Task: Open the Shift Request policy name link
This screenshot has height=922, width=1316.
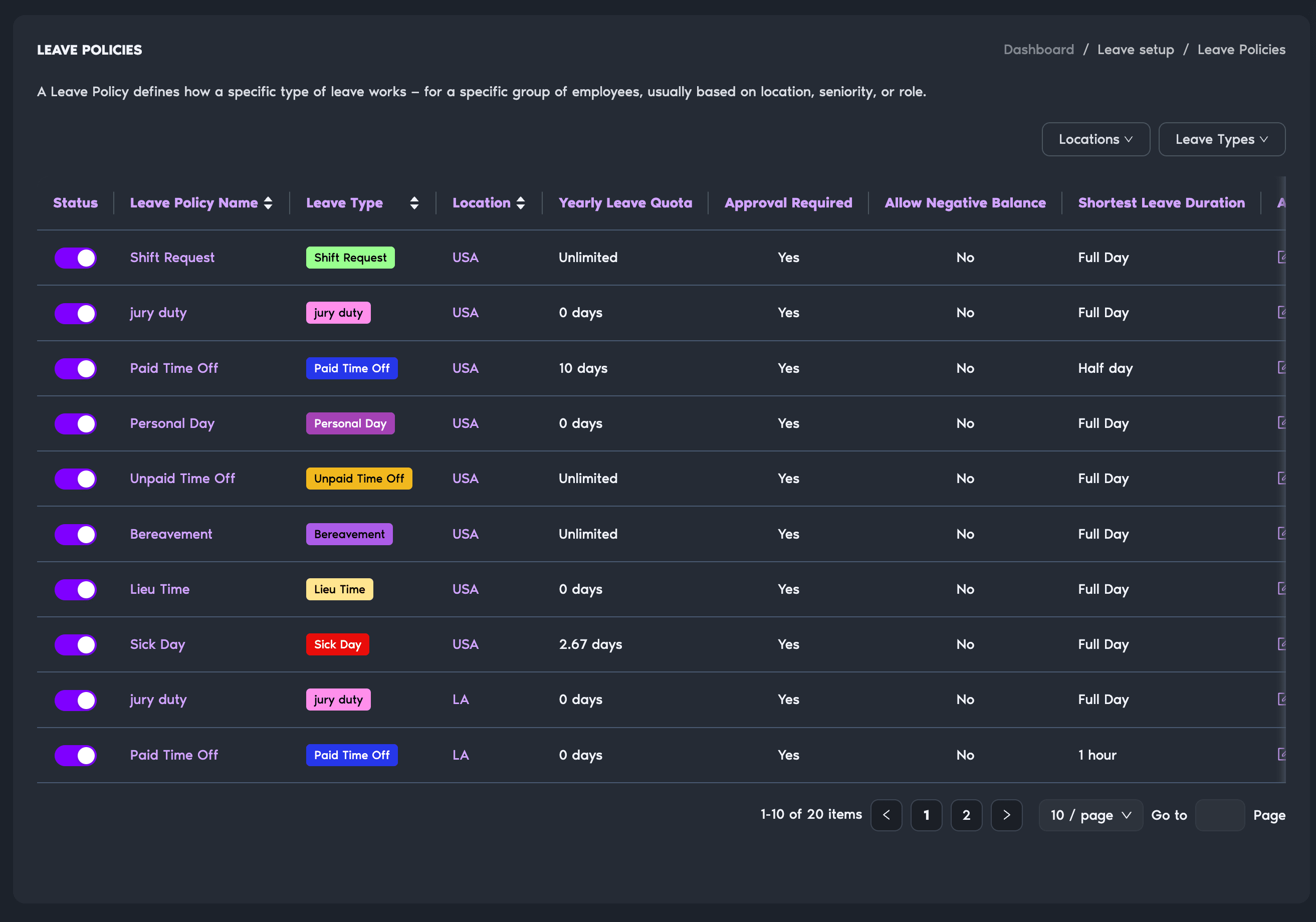Action: tap(172, 258)
